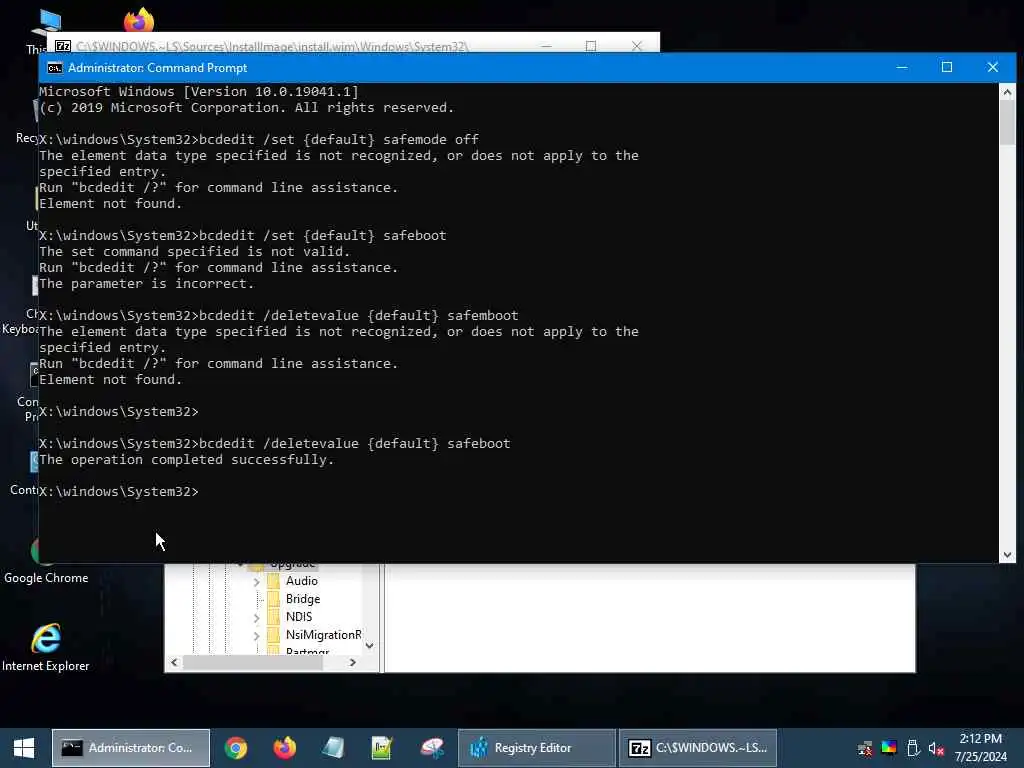The height and width of the screenshot is (768, 1024).
Task: Click 'The operation completed successfully.' output line
Action: pyautogui.click(x=187, y=460)
